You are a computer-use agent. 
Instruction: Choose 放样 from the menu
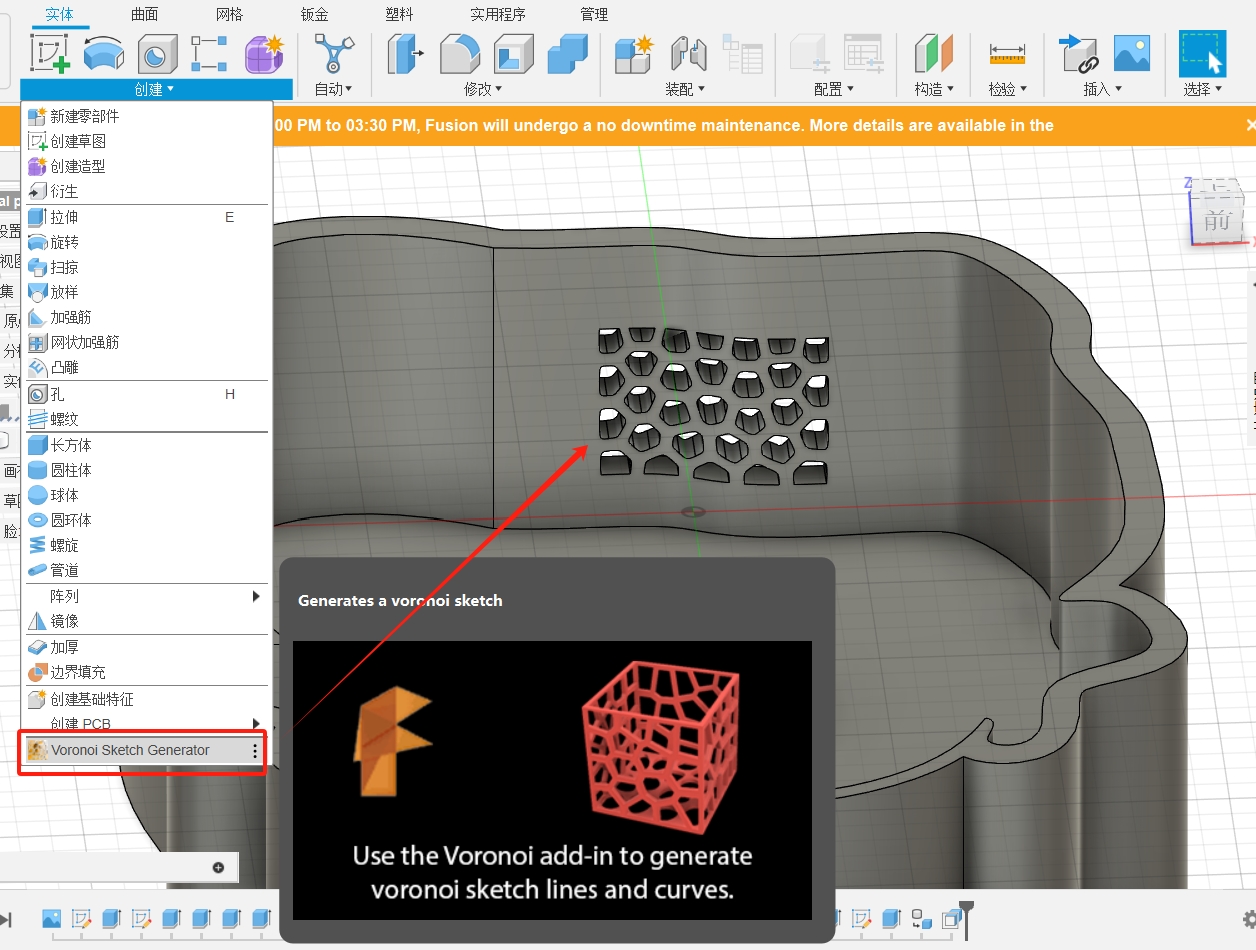(146, 292)
